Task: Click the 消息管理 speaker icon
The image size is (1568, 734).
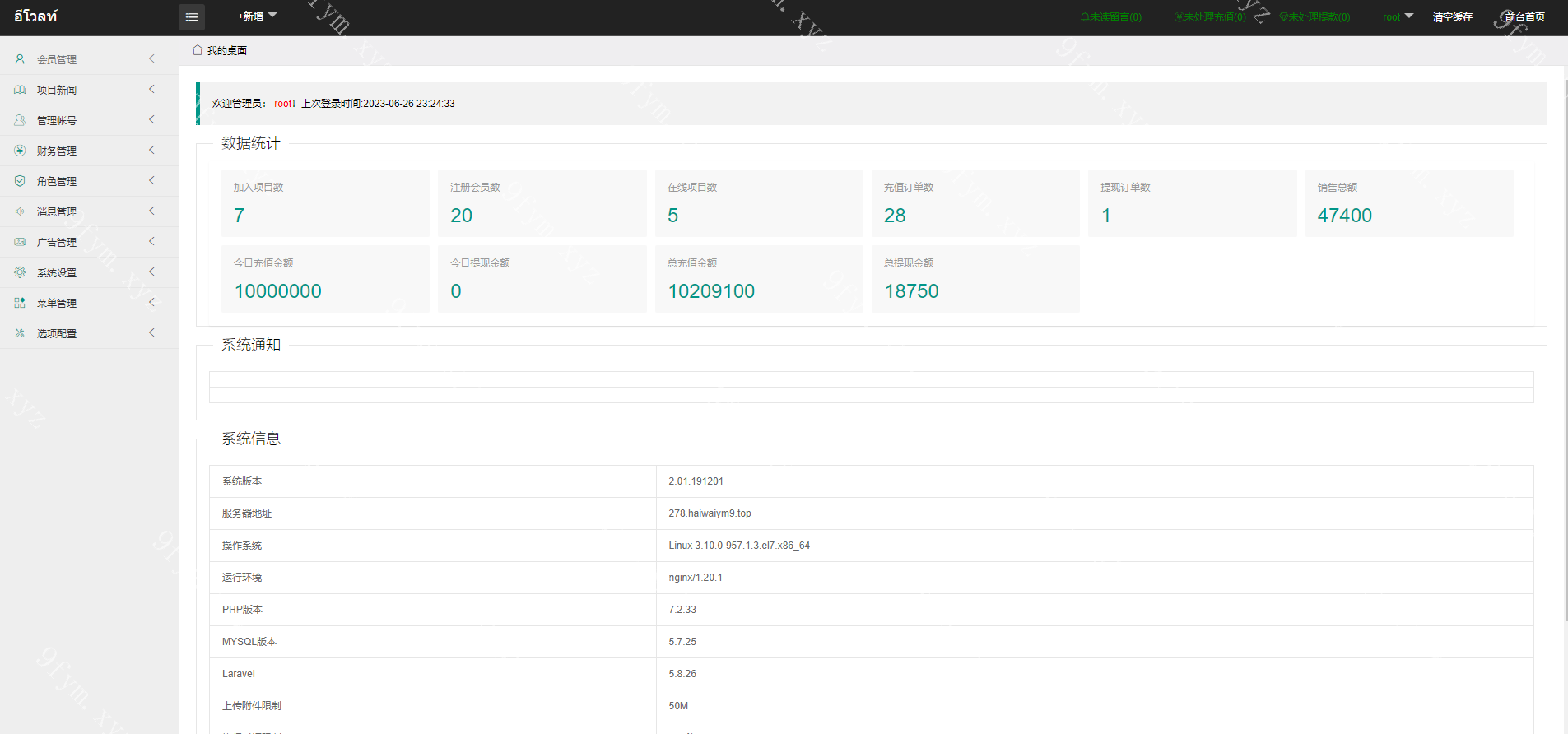Action: click(x=20, y=211)
